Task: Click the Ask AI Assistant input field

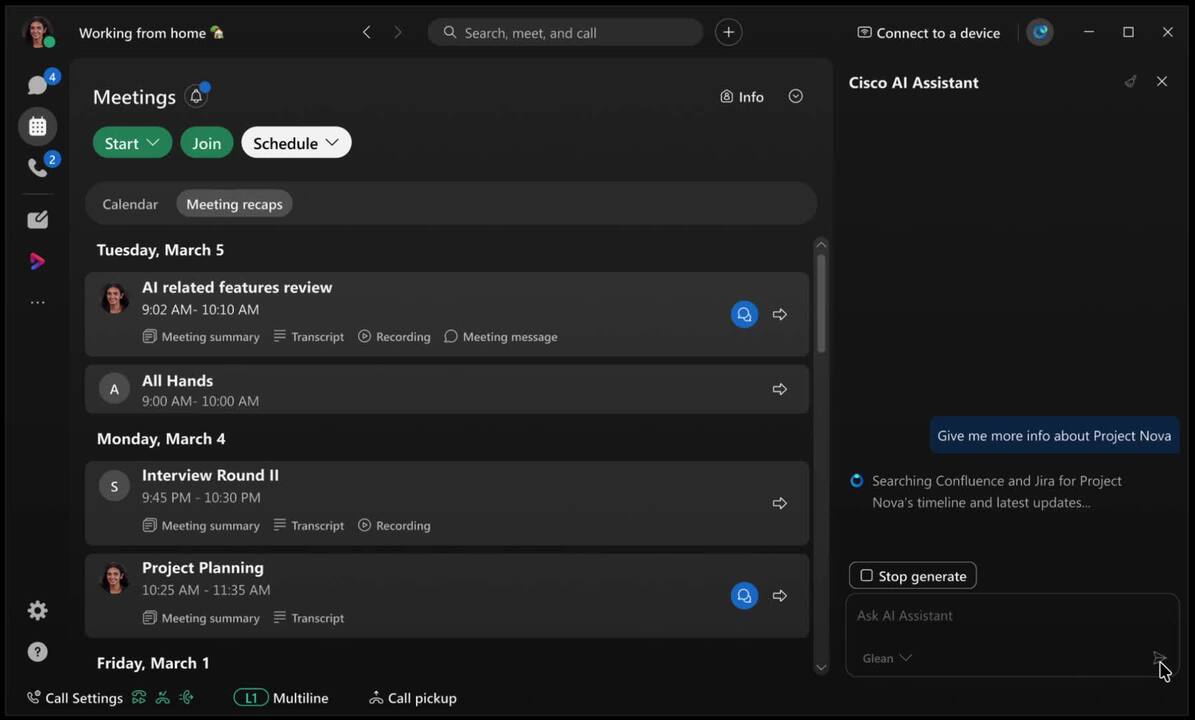Action: point(1000,616)
